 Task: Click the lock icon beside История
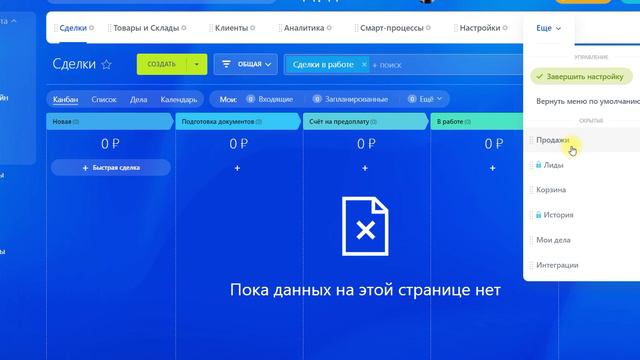click(538, 214)
